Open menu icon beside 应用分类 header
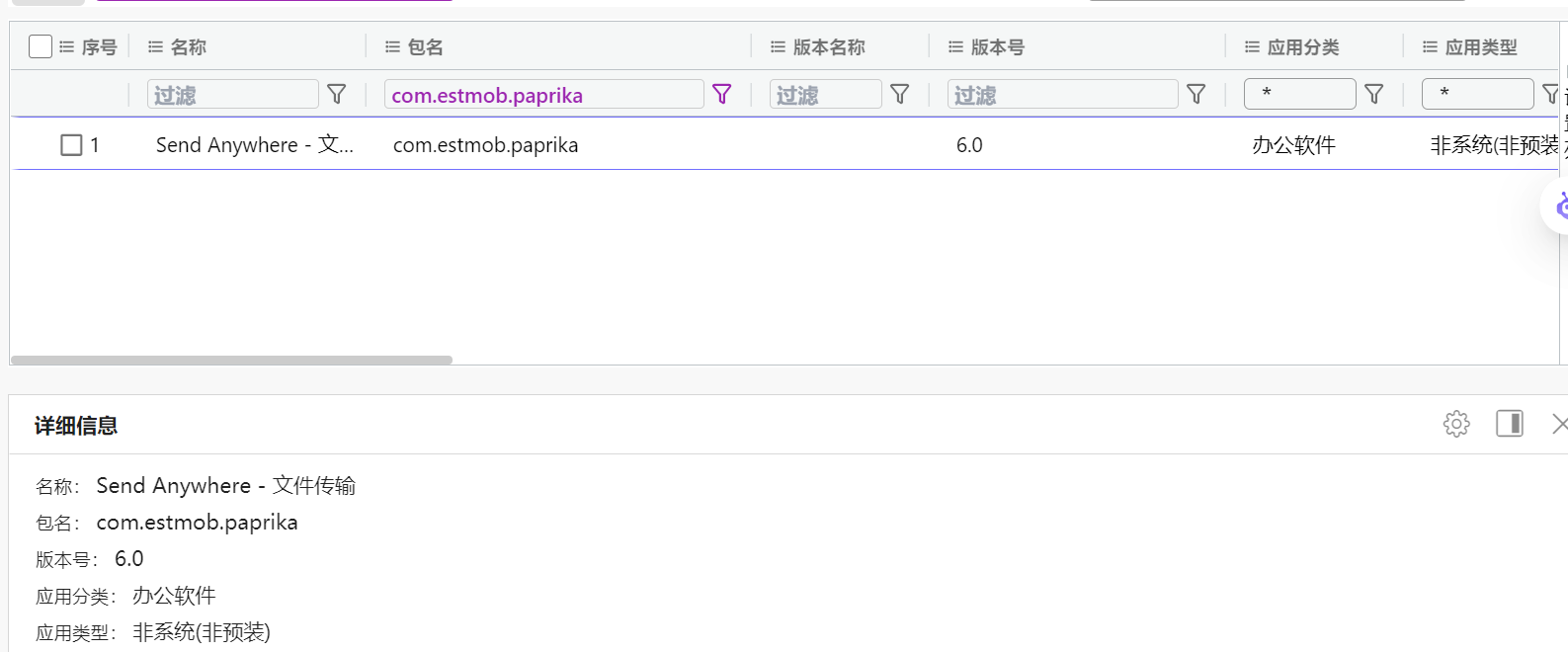 pyautogui.click(x=1252, y=46)
